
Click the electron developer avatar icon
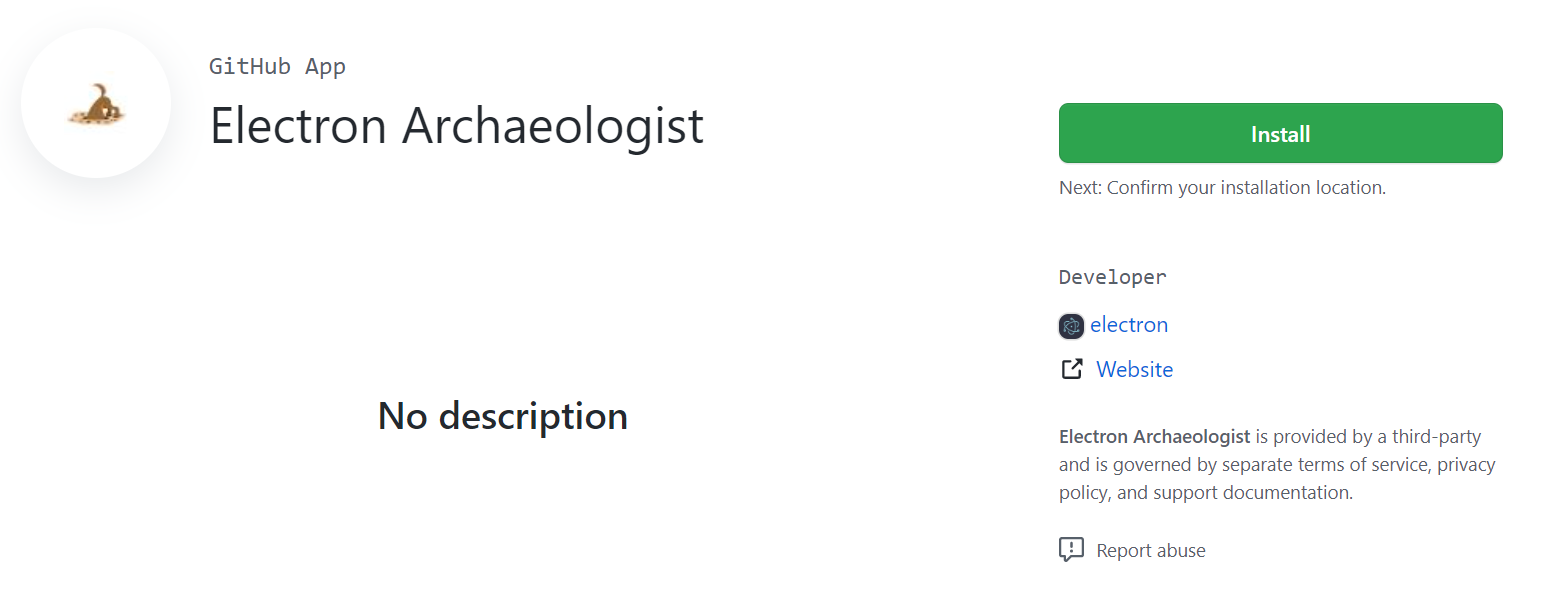point(1071,326)
